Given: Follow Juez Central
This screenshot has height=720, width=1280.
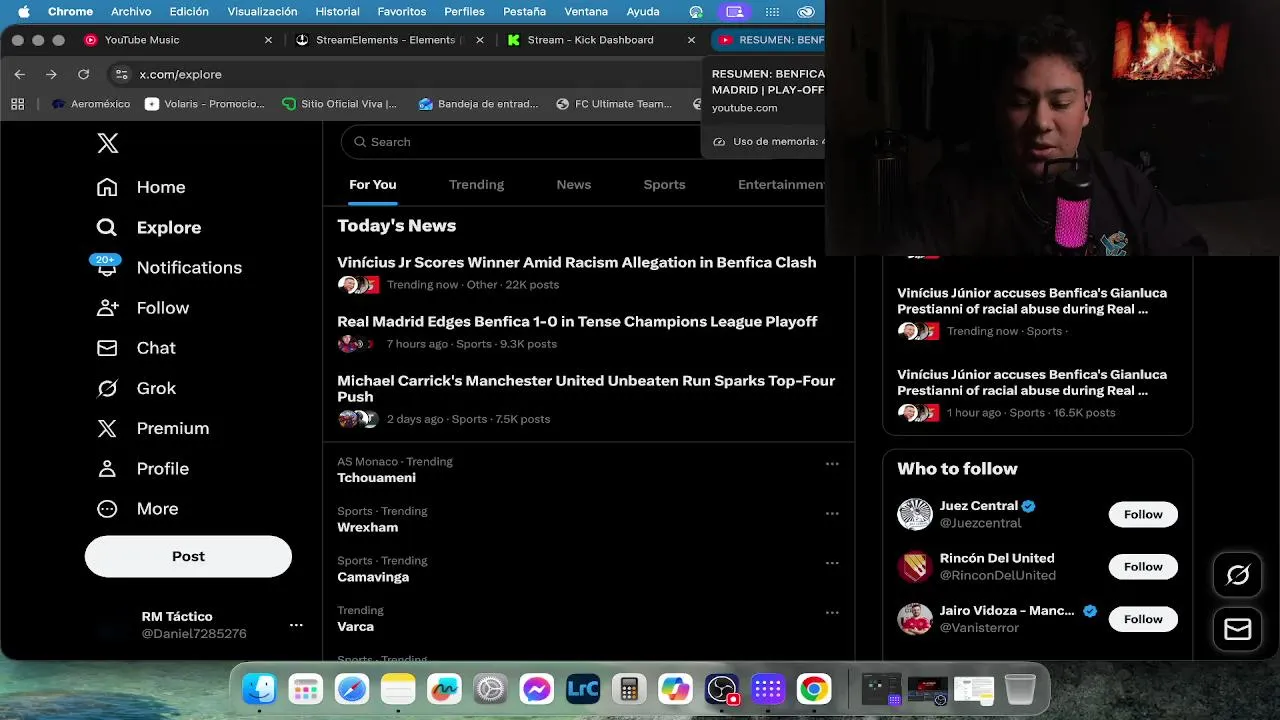Looking at the screenshot, I should (x=1143, y=514).
